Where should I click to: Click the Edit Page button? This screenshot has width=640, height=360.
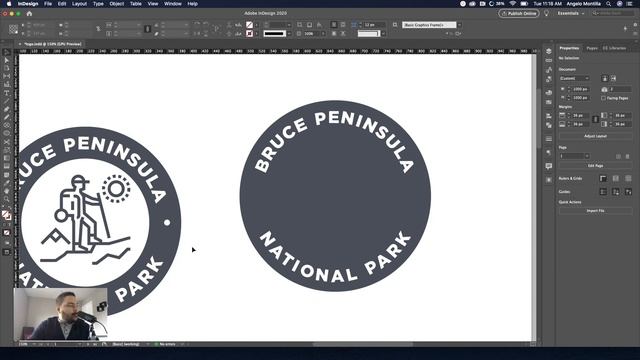pos(595,166)
